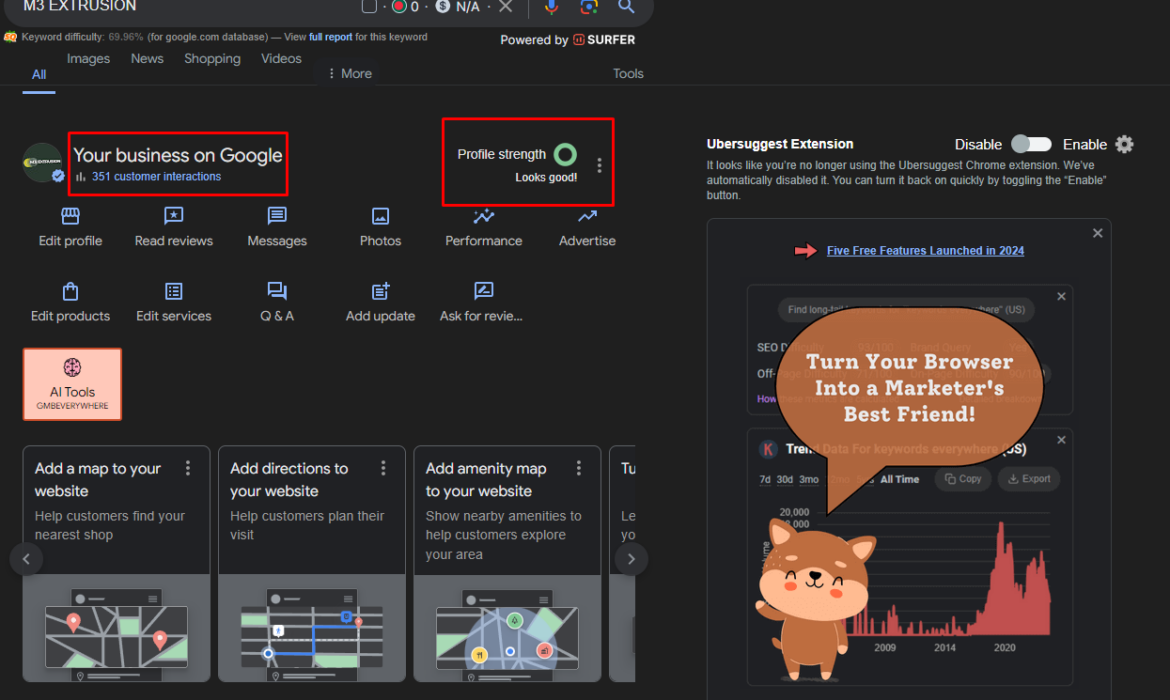Open Edit products shopping bag icon
The width and height of the screenshot is (1170, 700).
(x=70, y=291)
